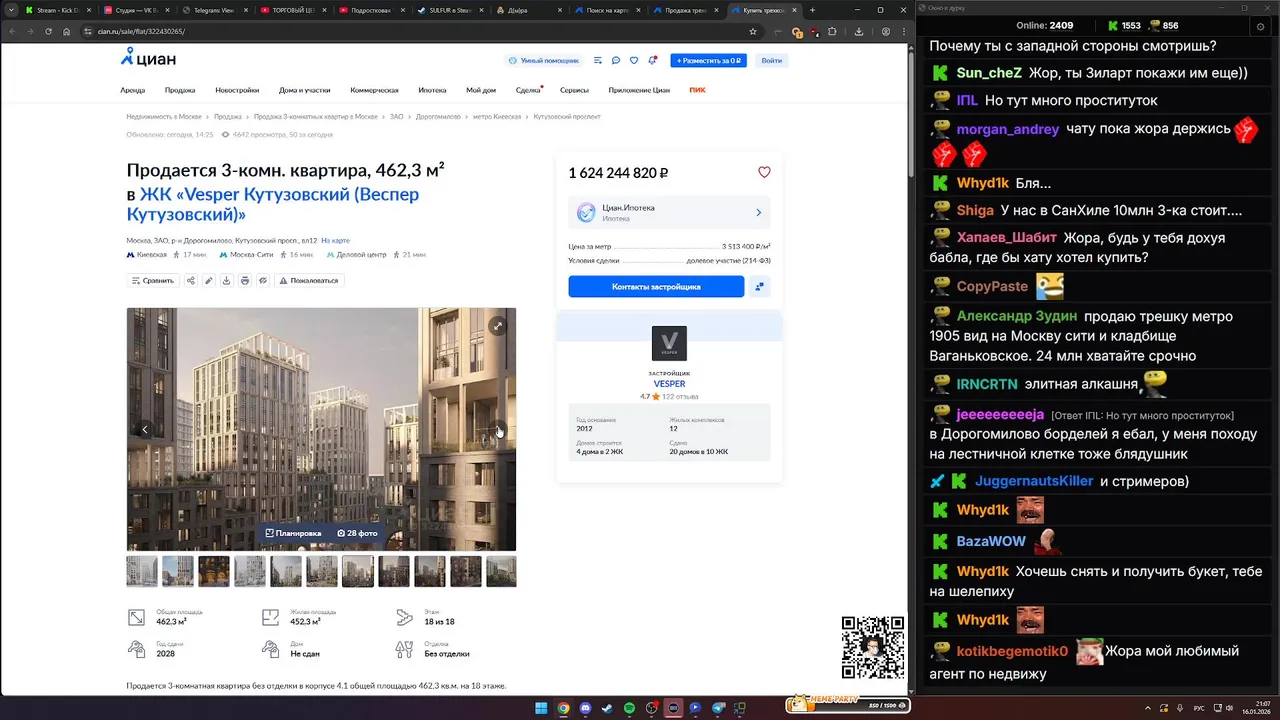Click the Циан logo in the header
The image size is (1280, 720).
(147, 59)
